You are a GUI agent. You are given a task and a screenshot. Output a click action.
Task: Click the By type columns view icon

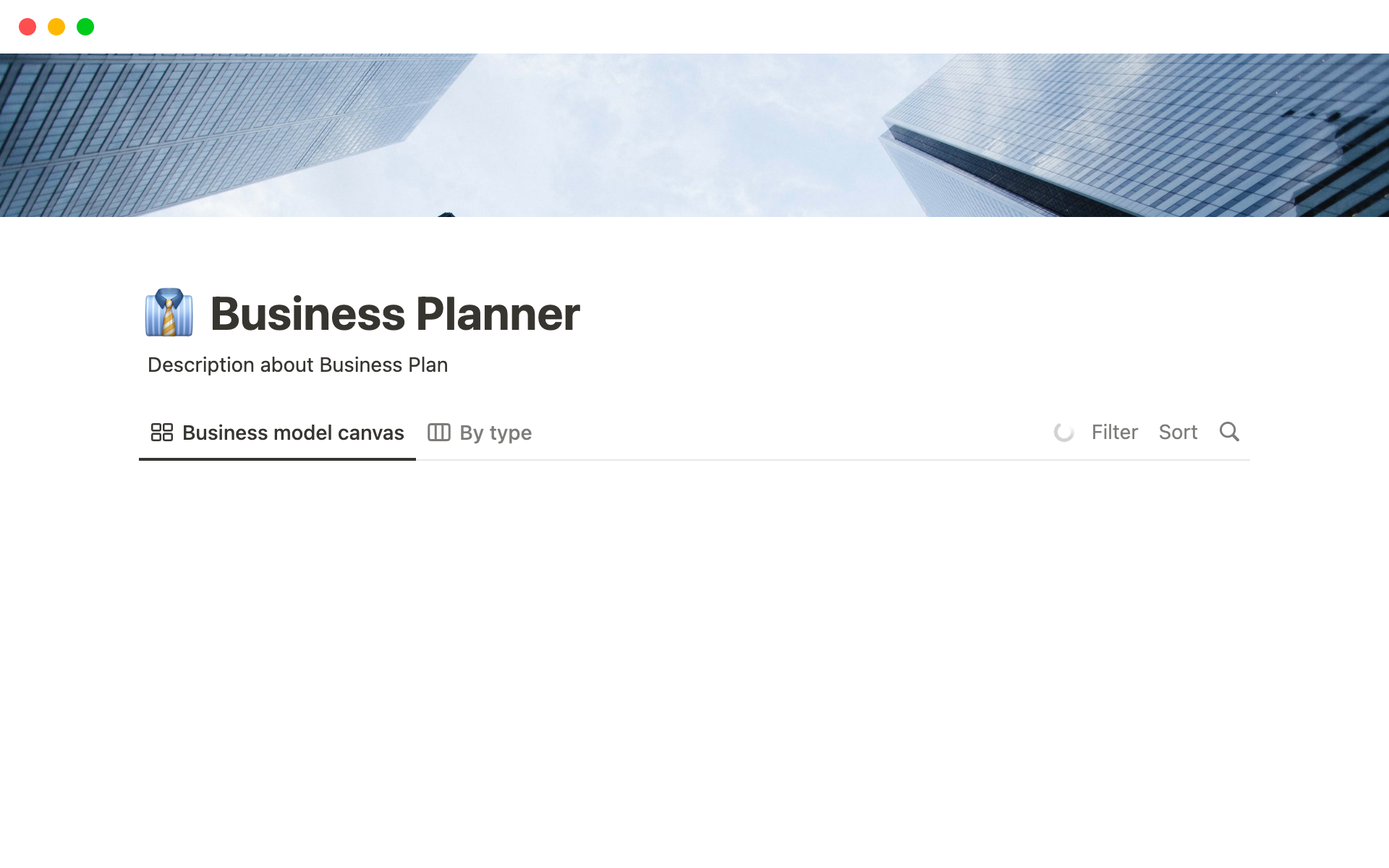(x=439, y=432)
